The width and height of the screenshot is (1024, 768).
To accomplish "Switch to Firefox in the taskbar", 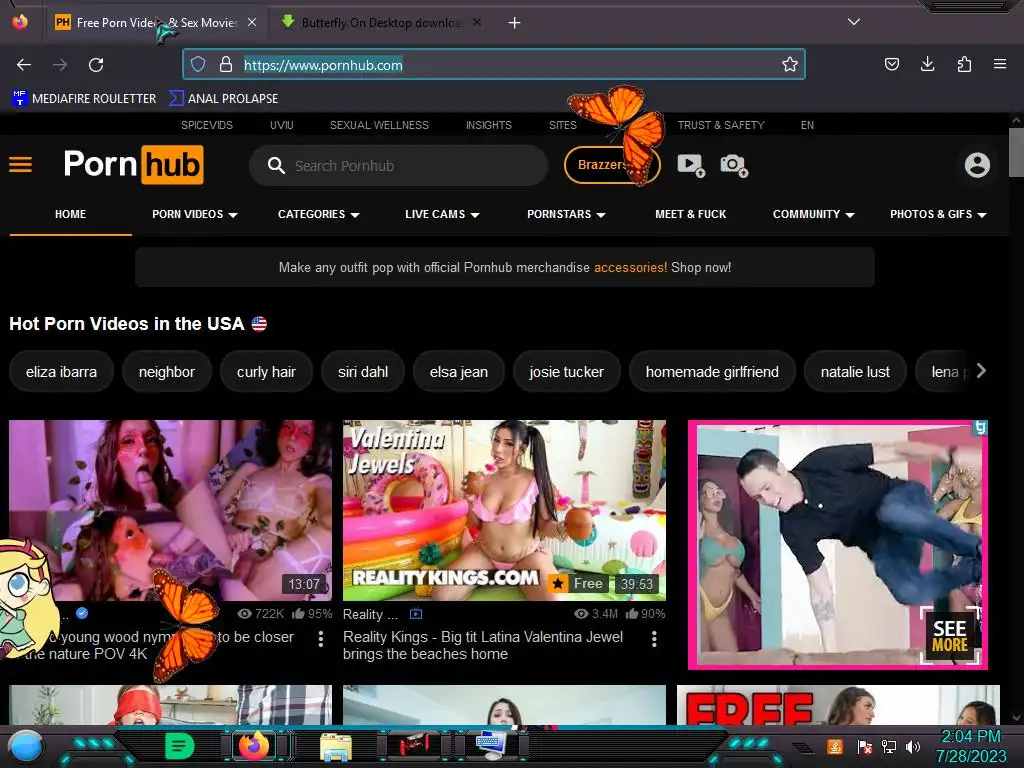I will (254, 746).
